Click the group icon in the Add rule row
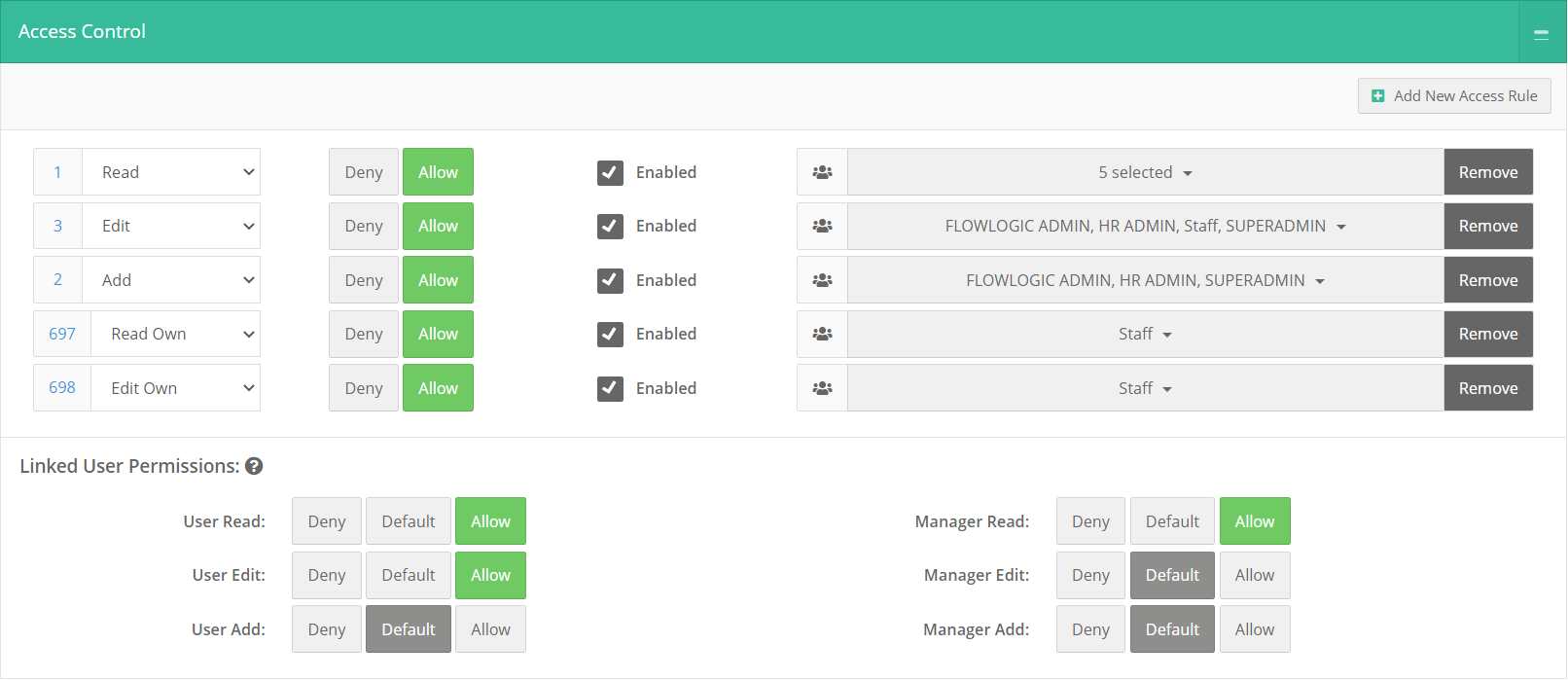The height and width of the screenshot is (680, 1568). (822, 280)
